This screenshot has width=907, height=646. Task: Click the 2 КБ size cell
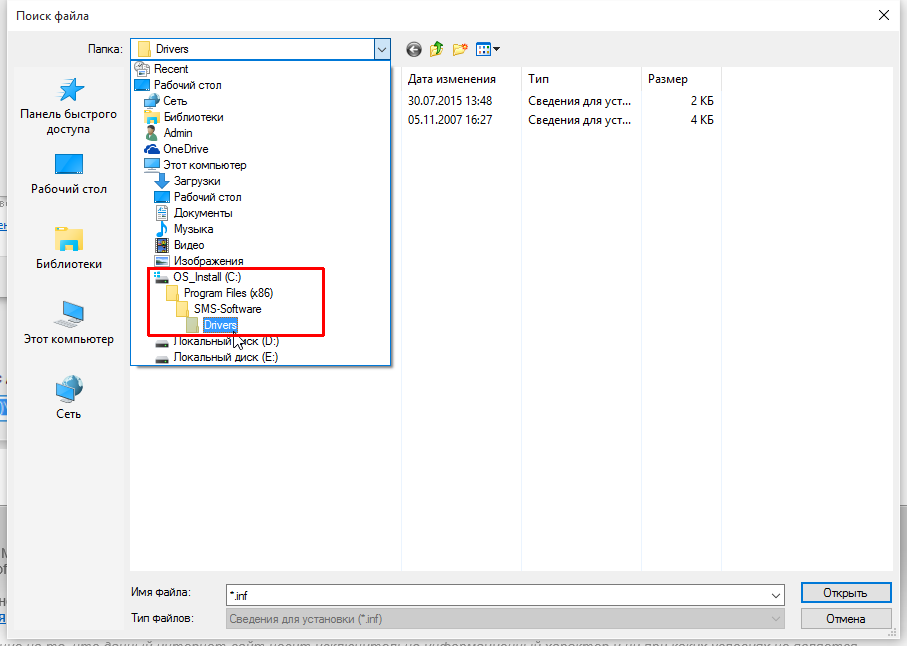pyautogui.click(x=702, y=101)
